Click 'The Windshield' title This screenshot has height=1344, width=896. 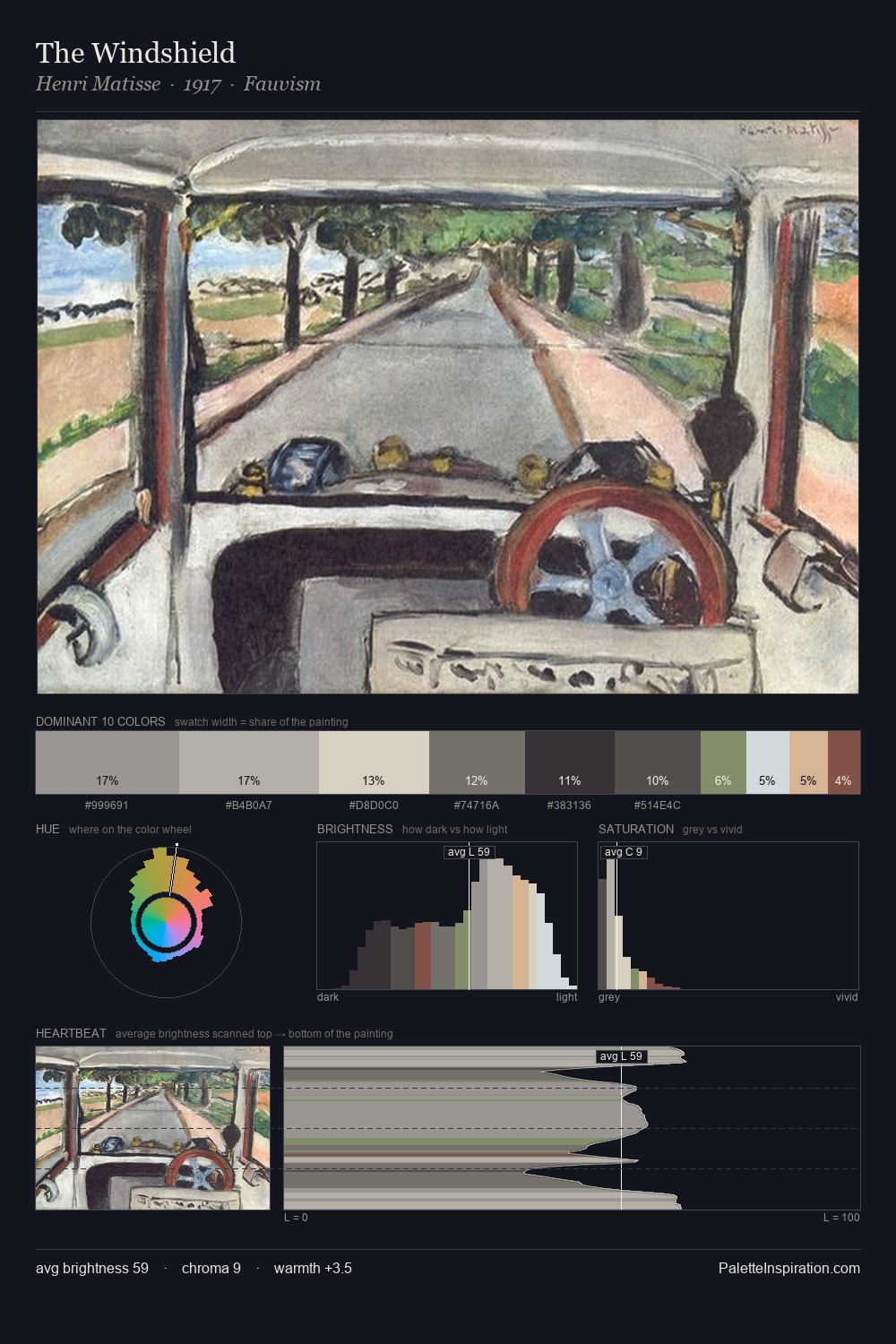[135, 53]
